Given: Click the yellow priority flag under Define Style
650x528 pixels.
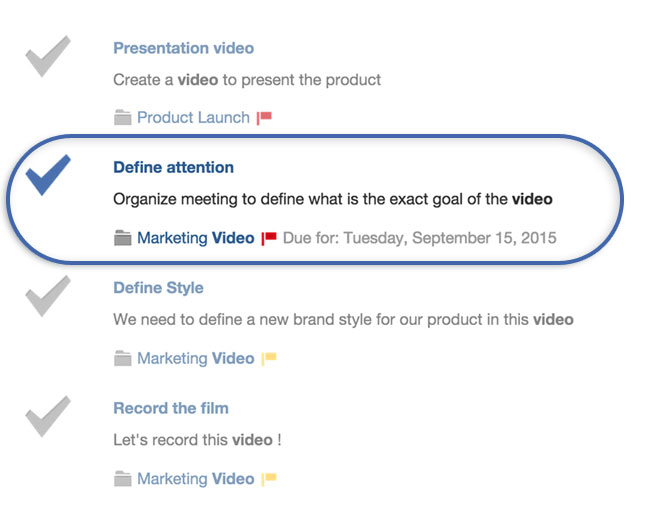Looking at the screenshot, I should 269,358.
